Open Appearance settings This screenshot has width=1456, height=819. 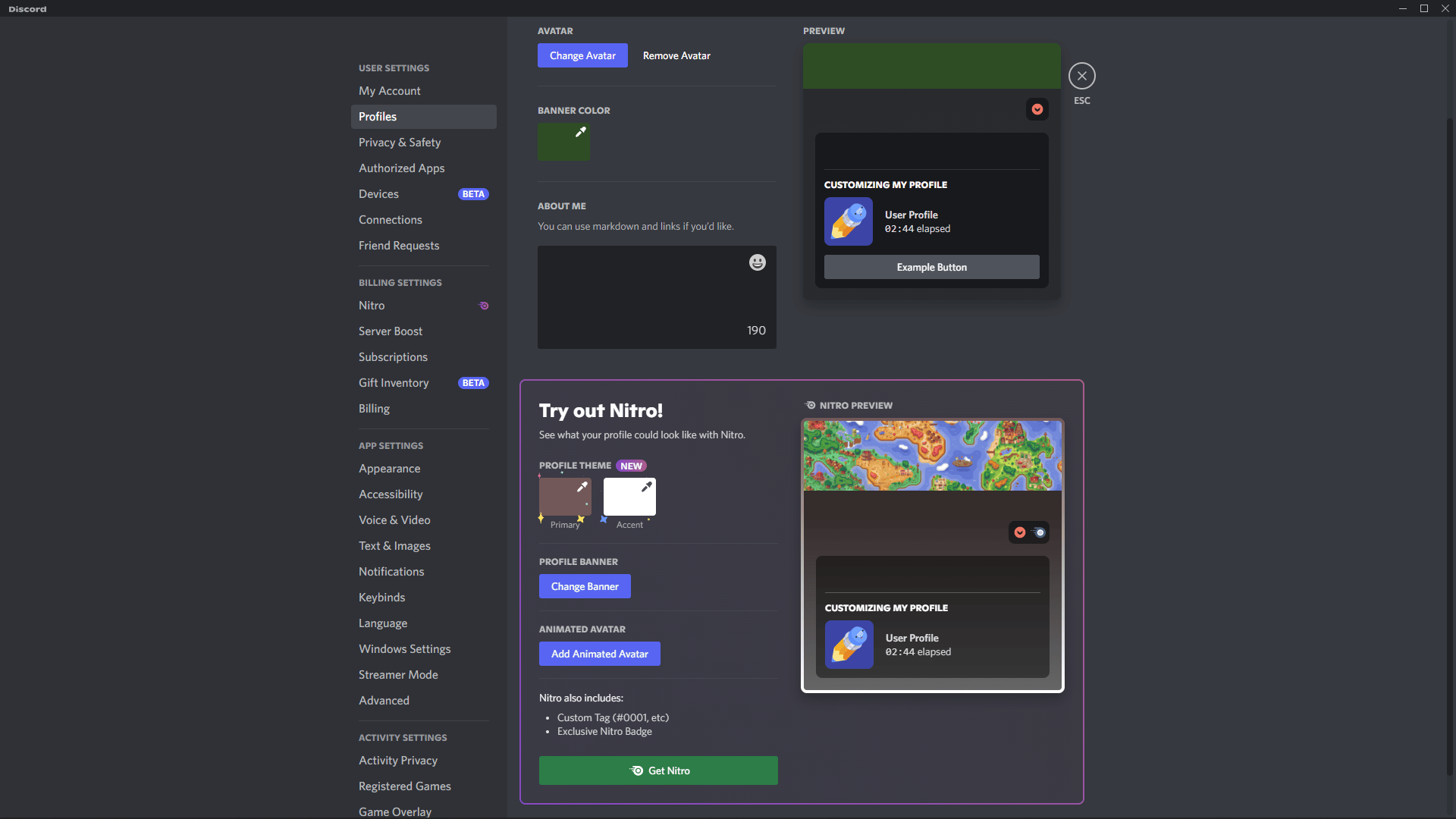[x=423, y=469]
